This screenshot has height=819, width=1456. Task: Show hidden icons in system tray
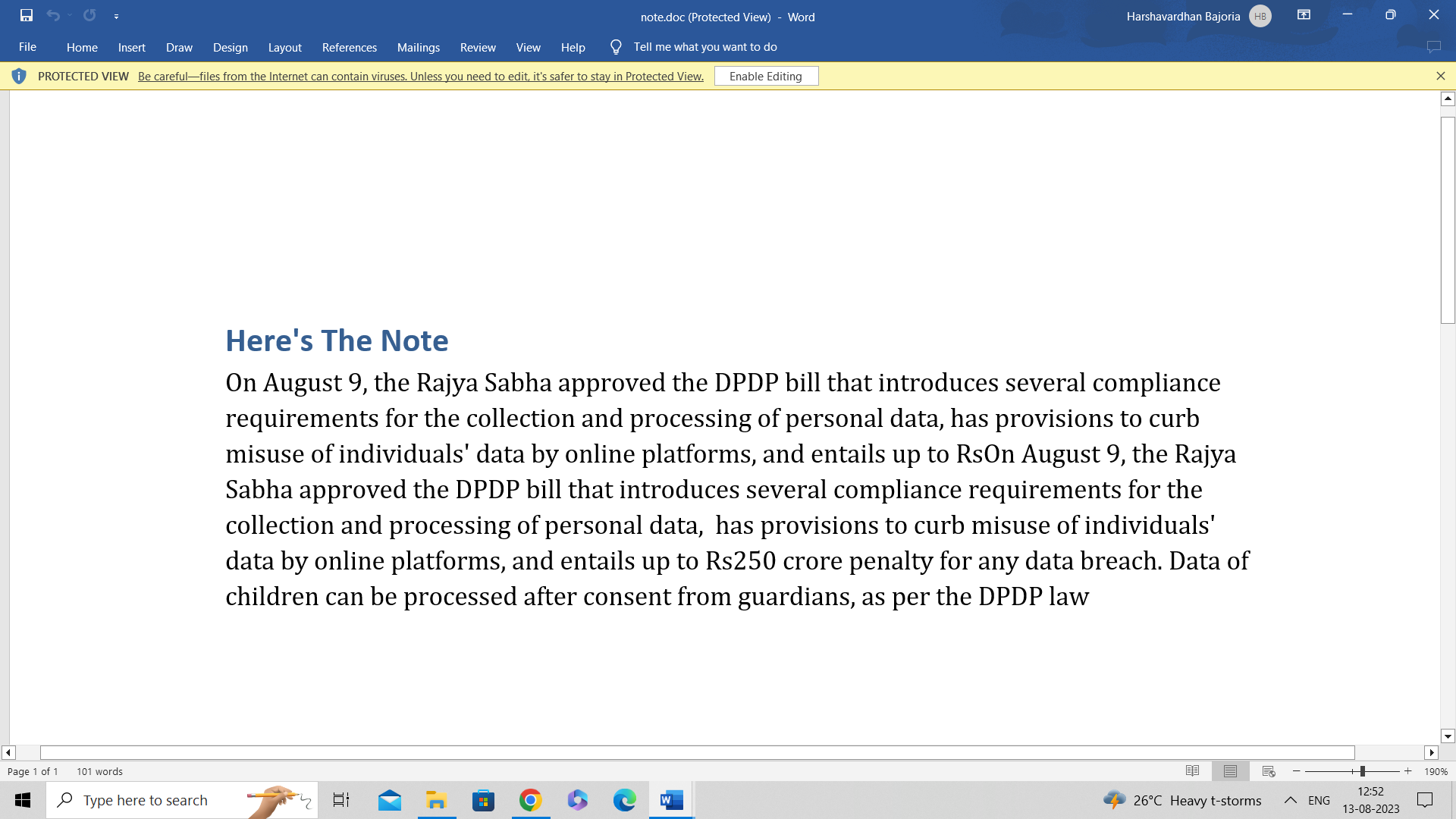[x=1290, y=800]
